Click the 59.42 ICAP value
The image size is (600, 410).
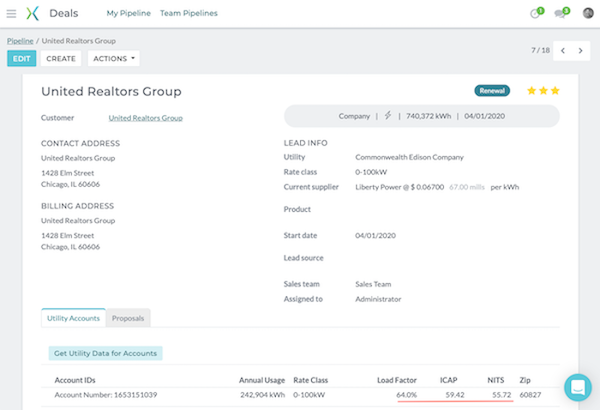[x=455, y=395]
